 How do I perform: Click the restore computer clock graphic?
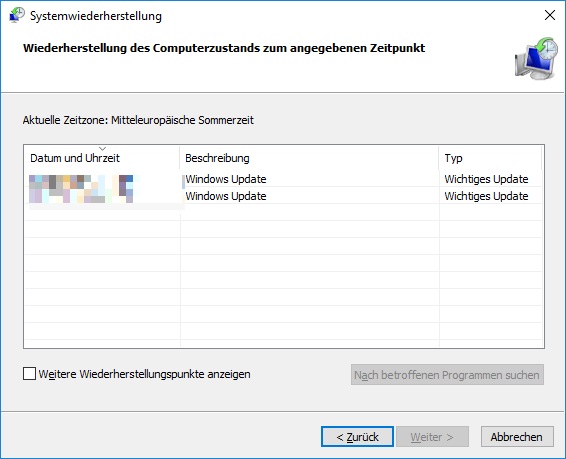click(536, 58)
